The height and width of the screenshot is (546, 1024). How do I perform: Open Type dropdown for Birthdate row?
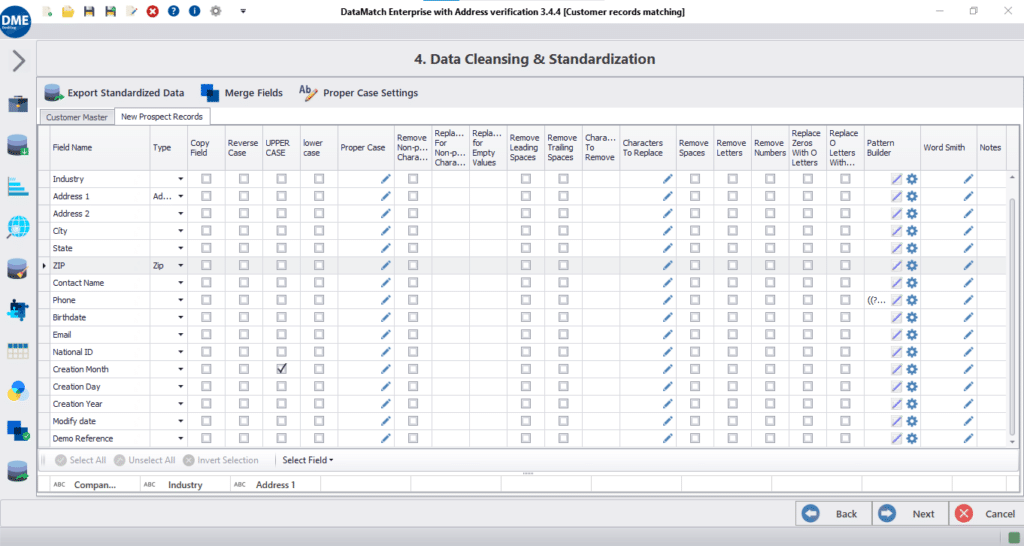(181, 317)
